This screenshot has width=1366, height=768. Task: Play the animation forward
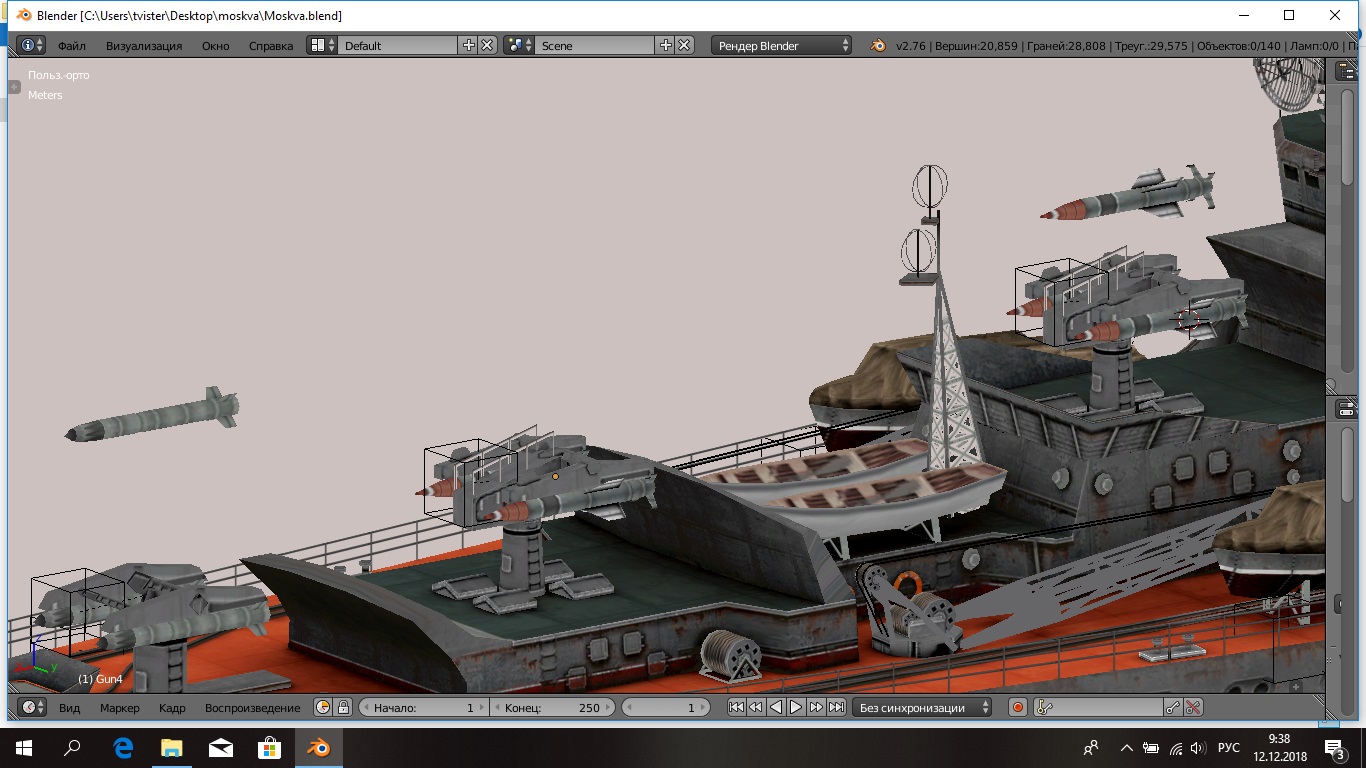point(796,707)
